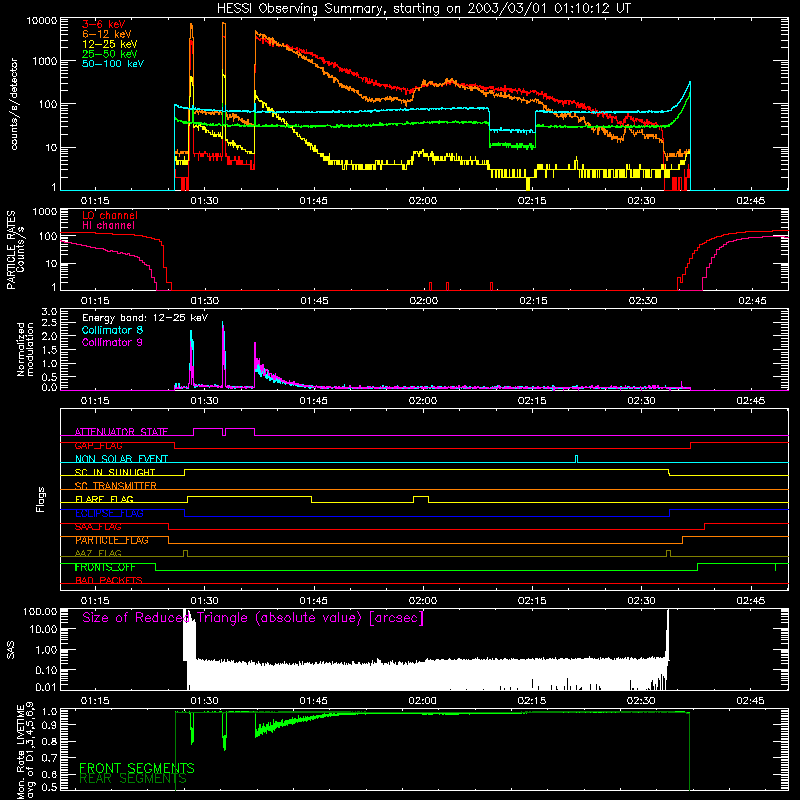800x800 pixels.
Task: Click the 02:00 tick under the SAS panel
Action: click(422, 701)
